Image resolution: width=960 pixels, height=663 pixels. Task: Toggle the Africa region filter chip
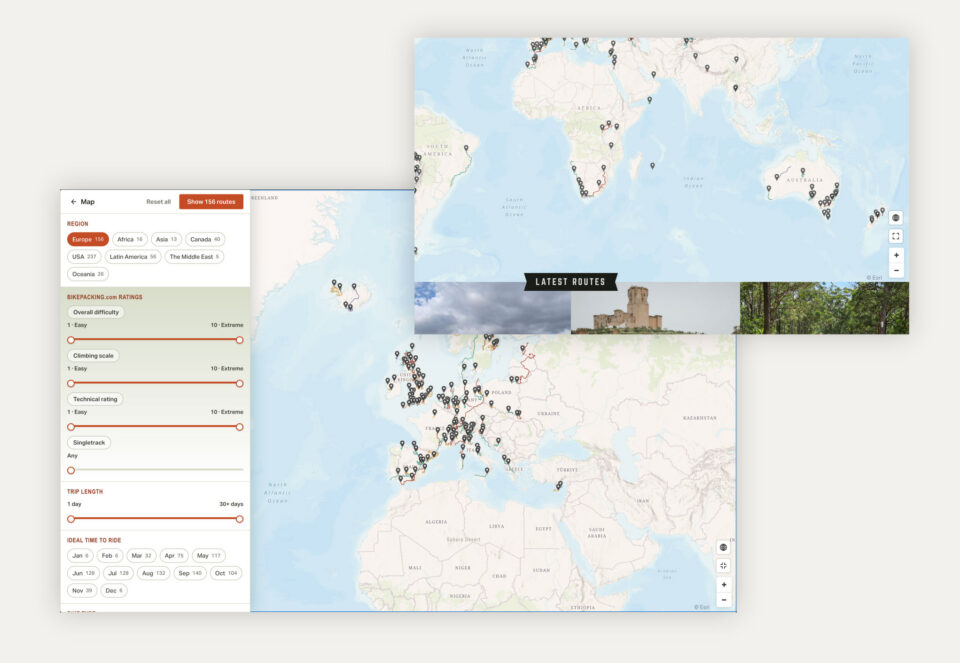[x=130, y=239]
